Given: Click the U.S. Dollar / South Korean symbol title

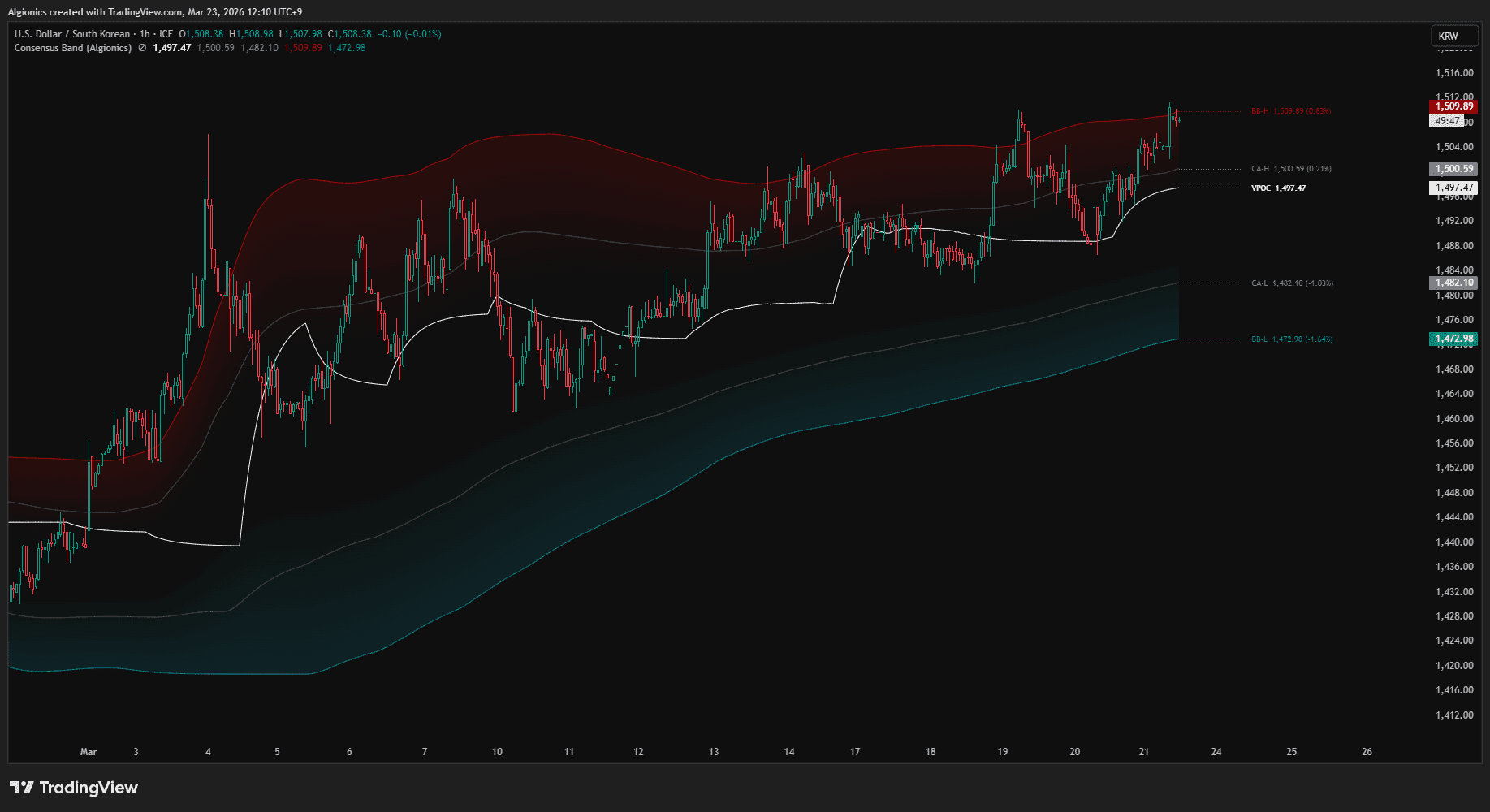Looking at the screenshot, I should pos(72,34).
